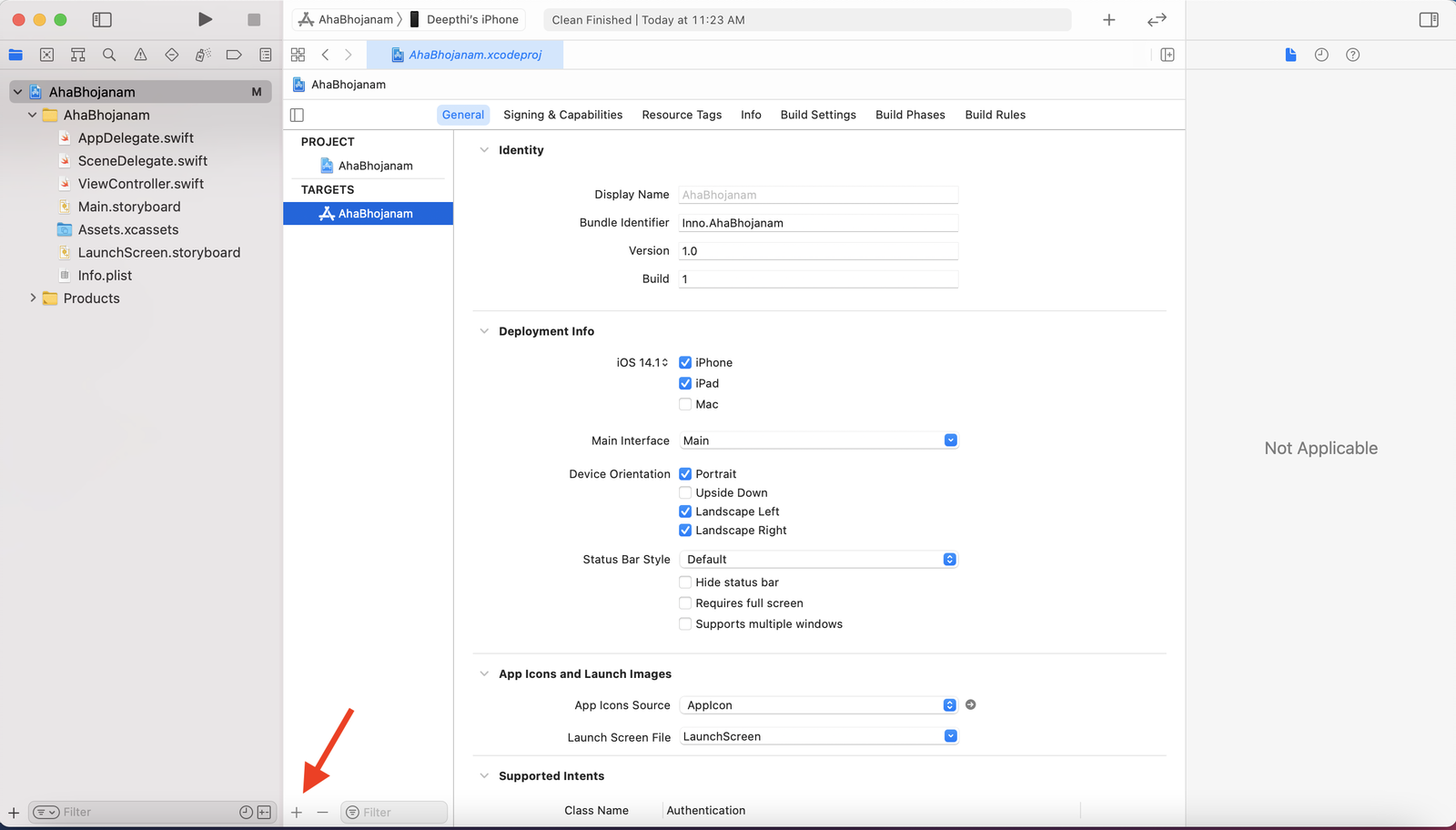Image resolution: width=1456 pixels, height=830 pixels.
Task: Remove the selected target with minus button
Action: point(322,812)
